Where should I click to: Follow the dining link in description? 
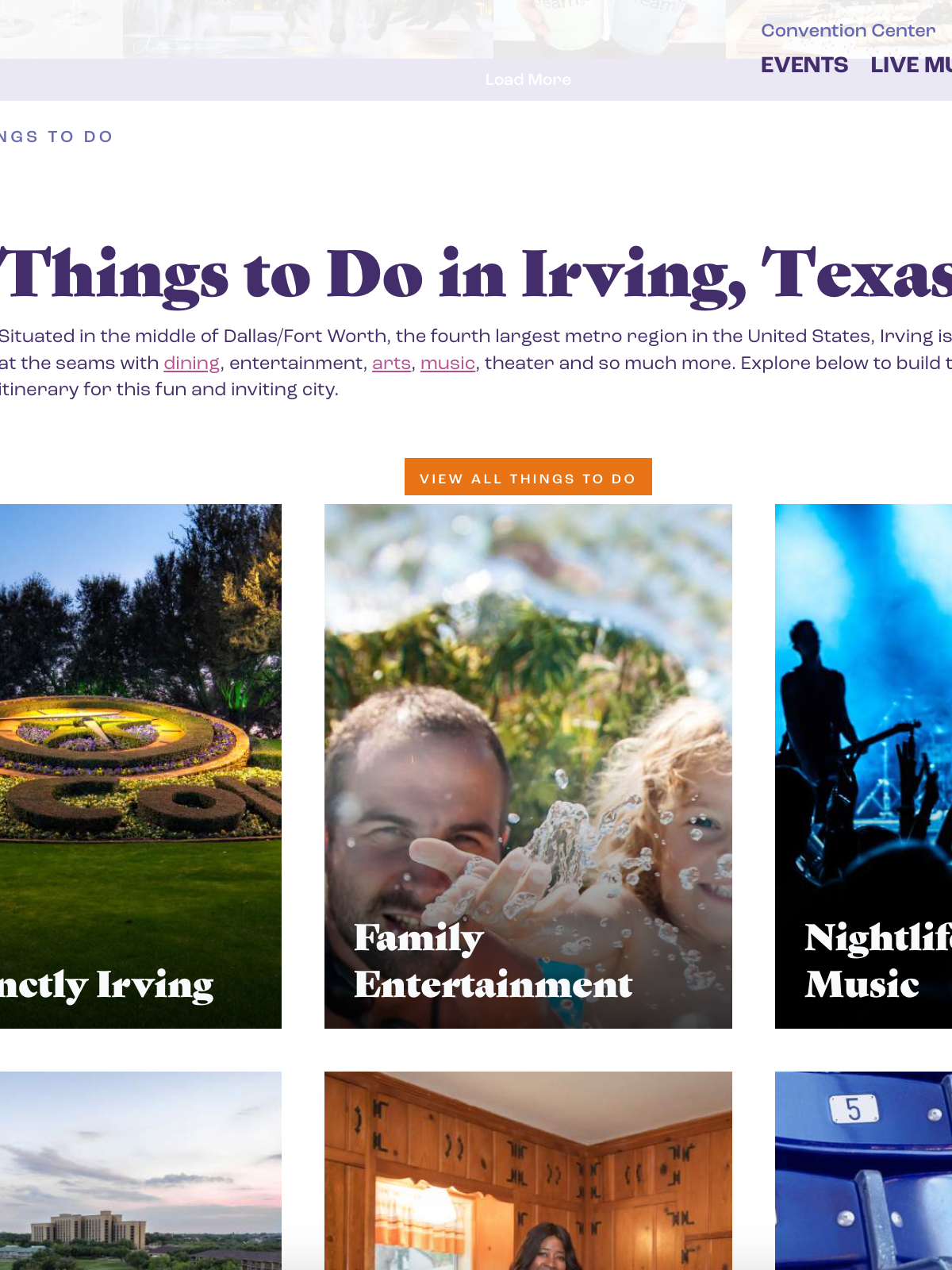[191, 363]
